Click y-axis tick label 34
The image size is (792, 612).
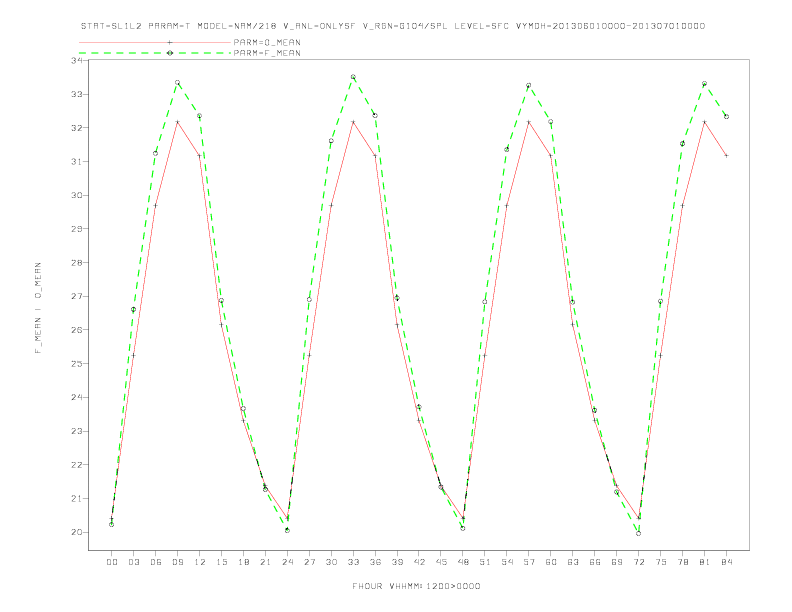[x=76, y=61]
